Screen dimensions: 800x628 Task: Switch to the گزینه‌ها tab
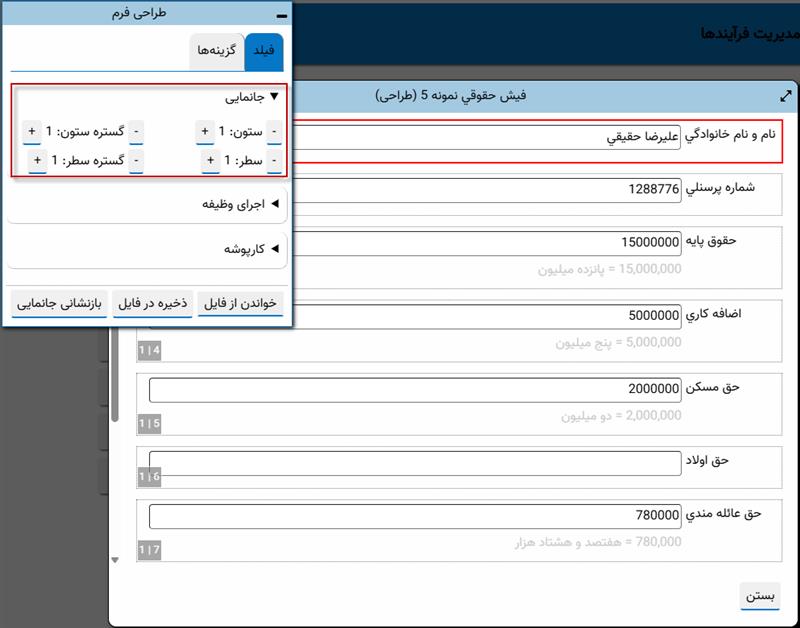click(x=217, y=51)
